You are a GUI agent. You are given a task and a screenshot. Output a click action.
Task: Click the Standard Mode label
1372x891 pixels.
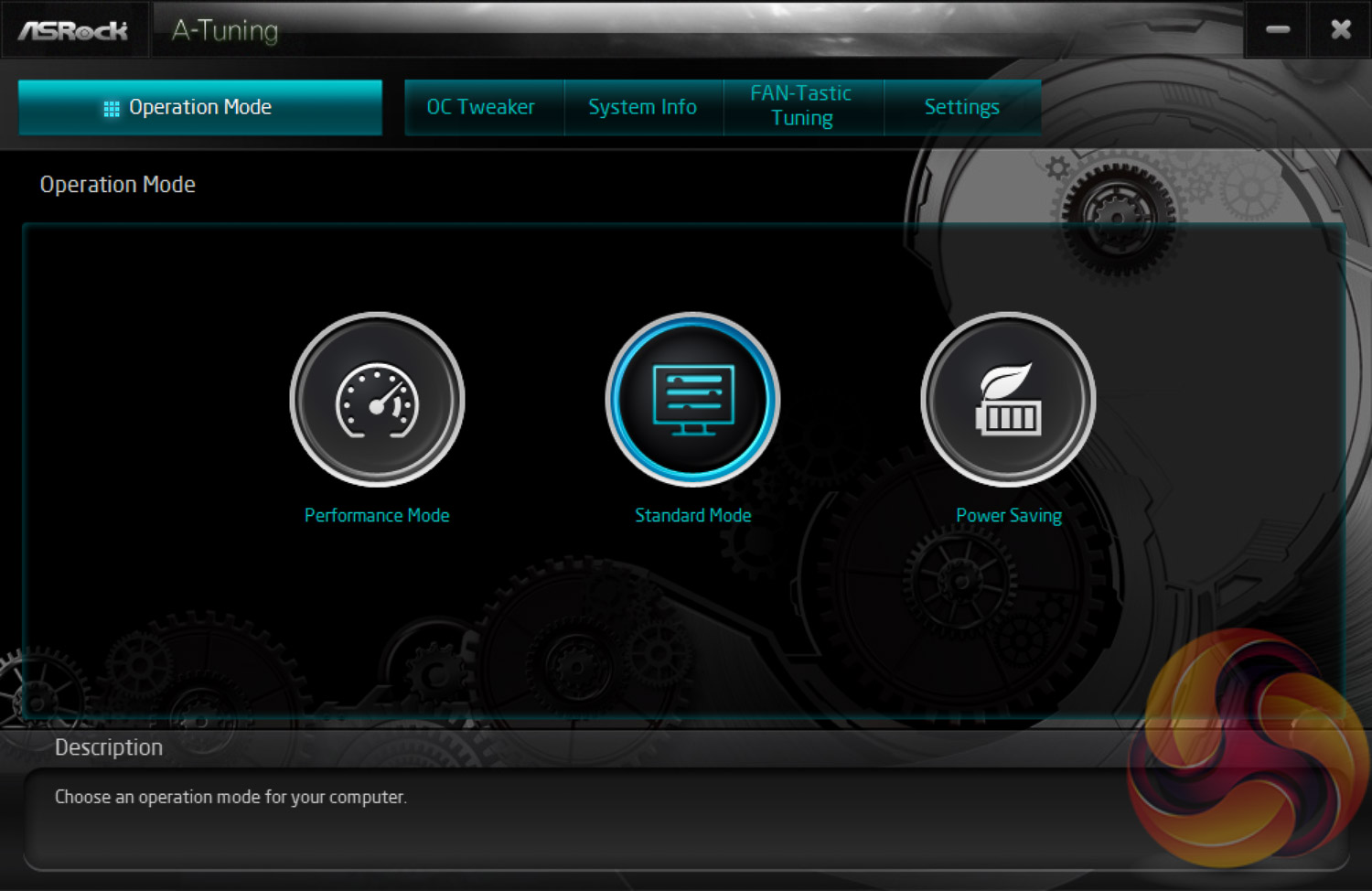point(693,516)
